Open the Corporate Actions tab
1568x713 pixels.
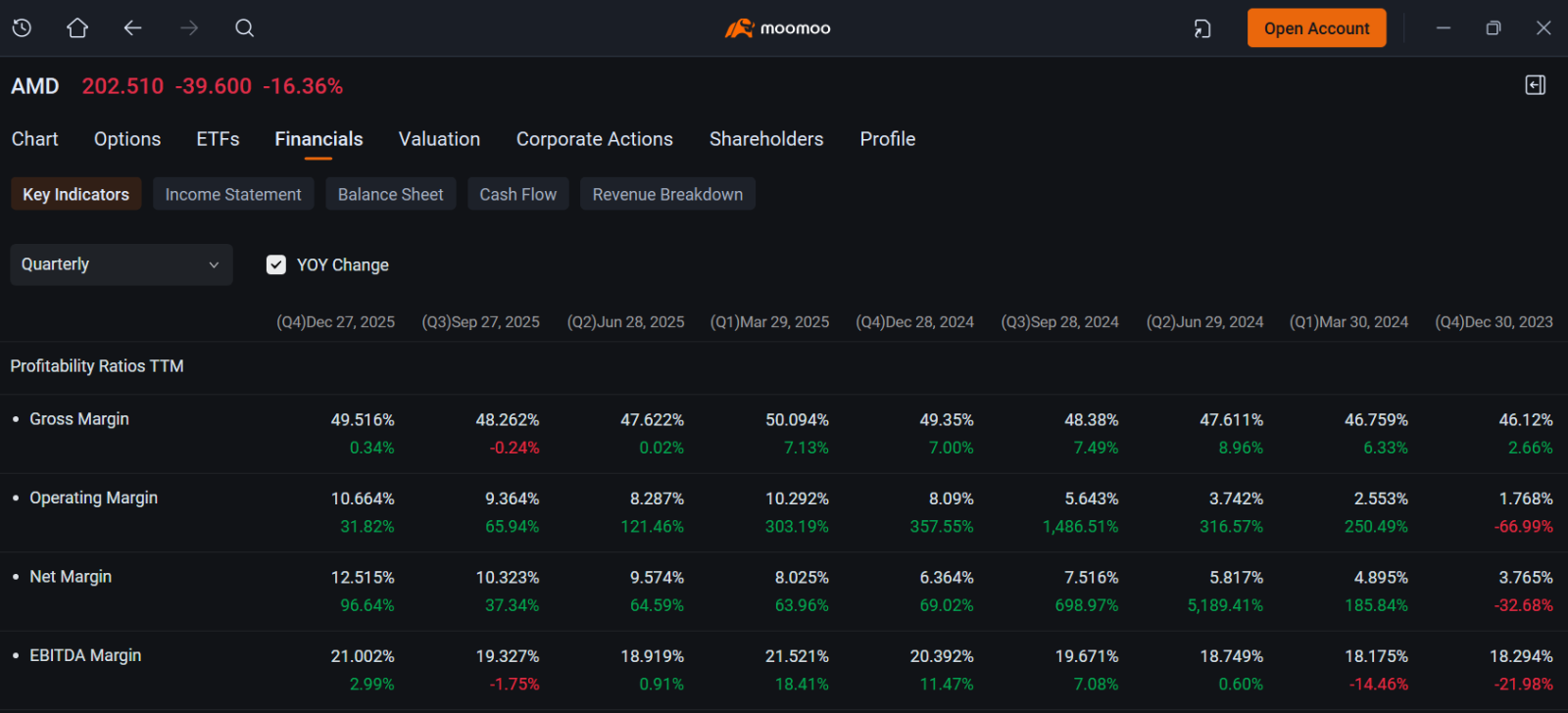[x=595, y=139]
